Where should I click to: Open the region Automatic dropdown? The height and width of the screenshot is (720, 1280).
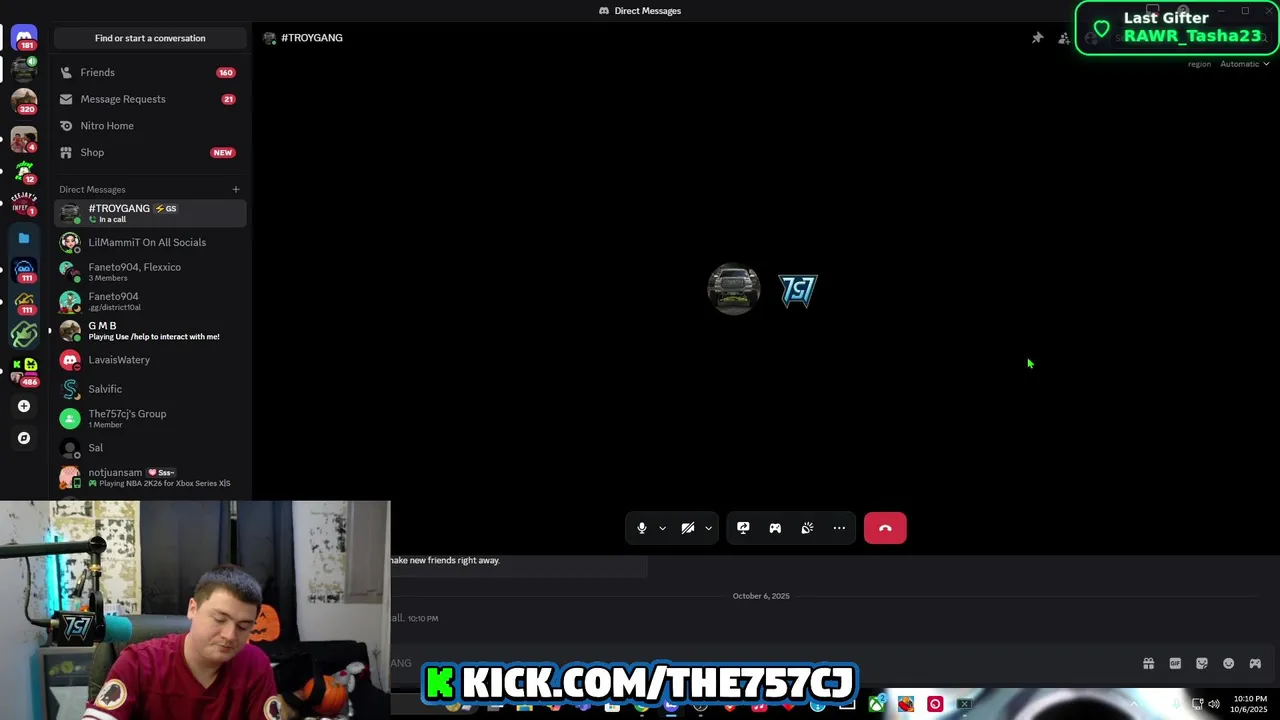pos(1244,64)
